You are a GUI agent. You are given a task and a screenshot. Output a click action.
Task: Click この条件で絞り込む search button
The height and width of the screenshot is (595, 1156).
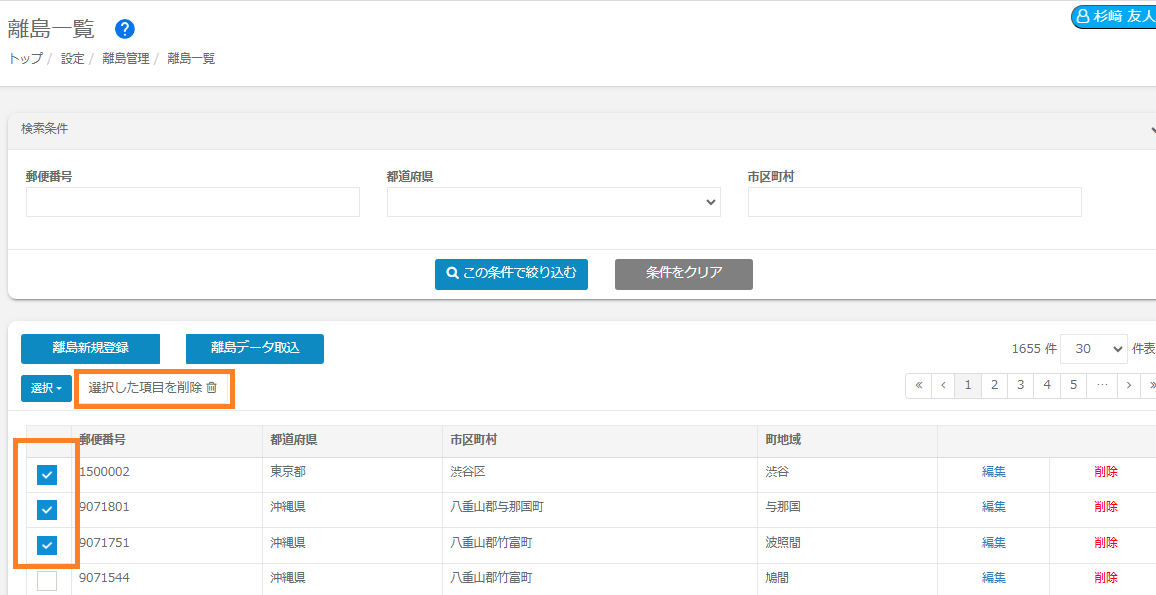511,273
